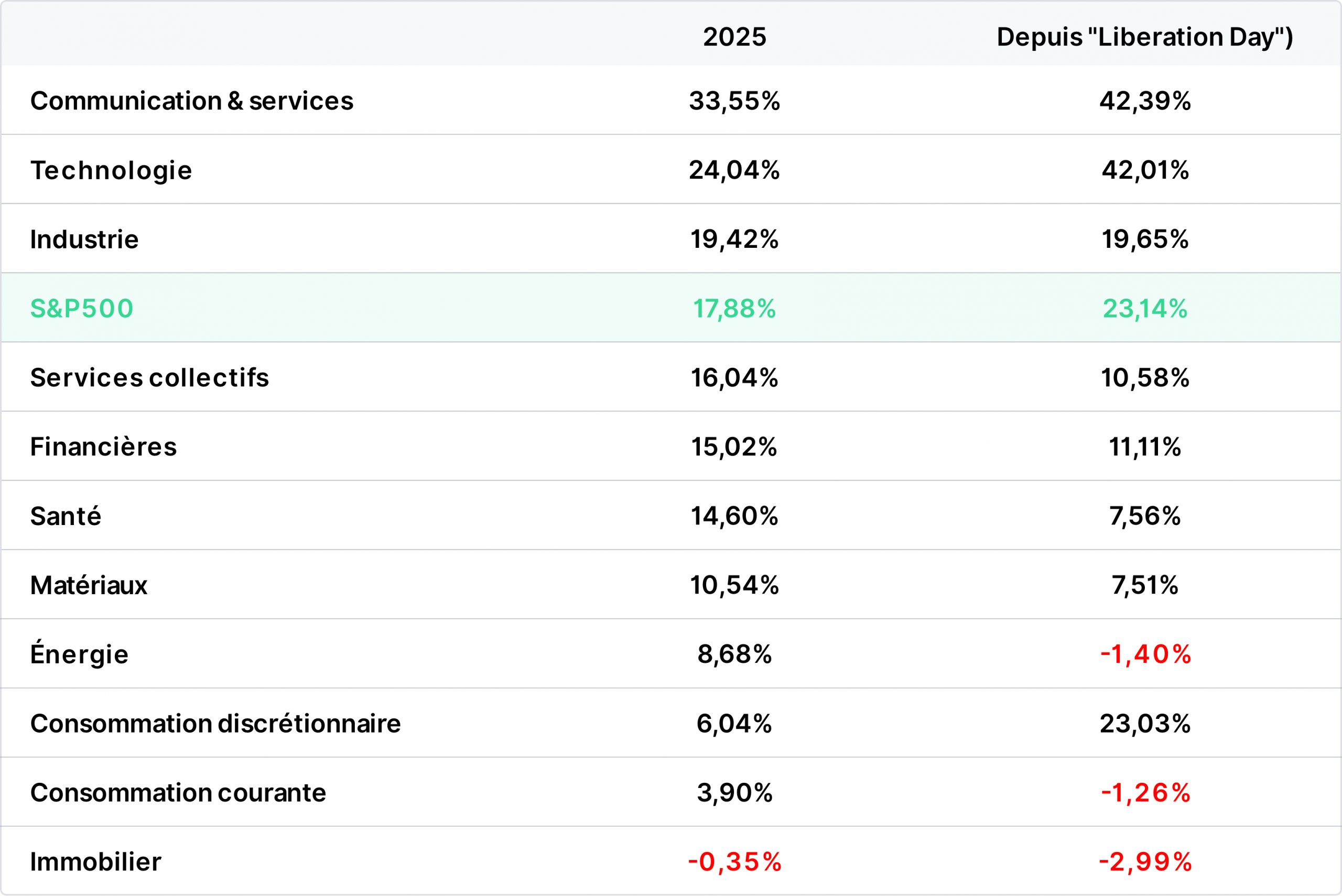Click the red -0,35% Immobilier value
This screenshot has height=896, width=1342.
734,862
